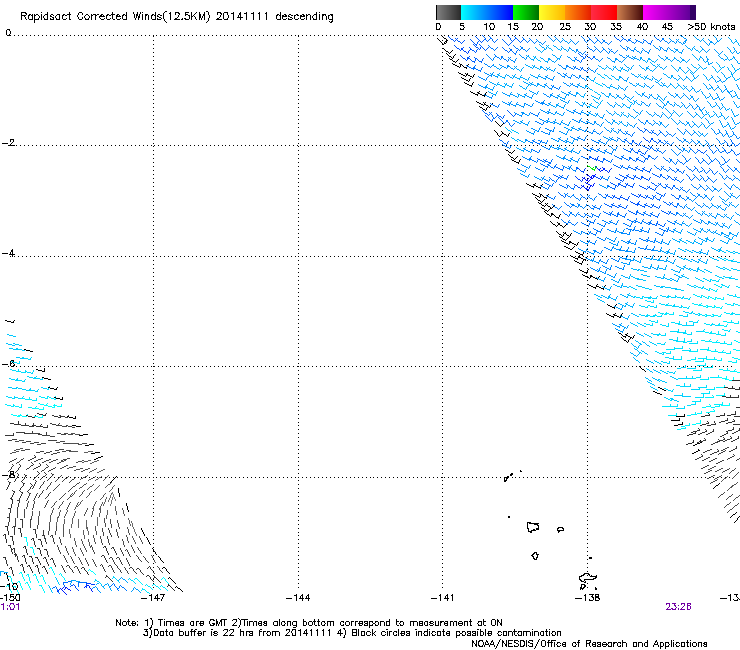Click the dark purple 45-50 knots legend segment

click(682, 12)
